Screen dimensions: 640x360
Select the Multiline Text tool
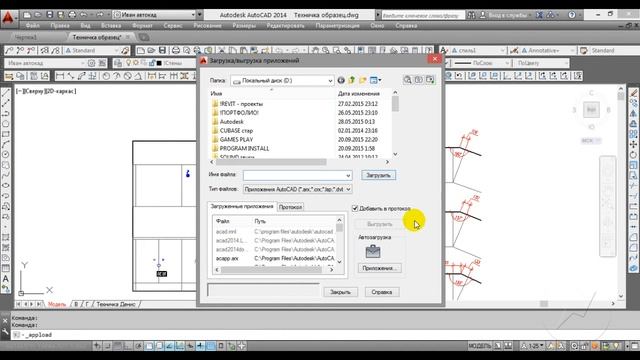pos(6,279)
